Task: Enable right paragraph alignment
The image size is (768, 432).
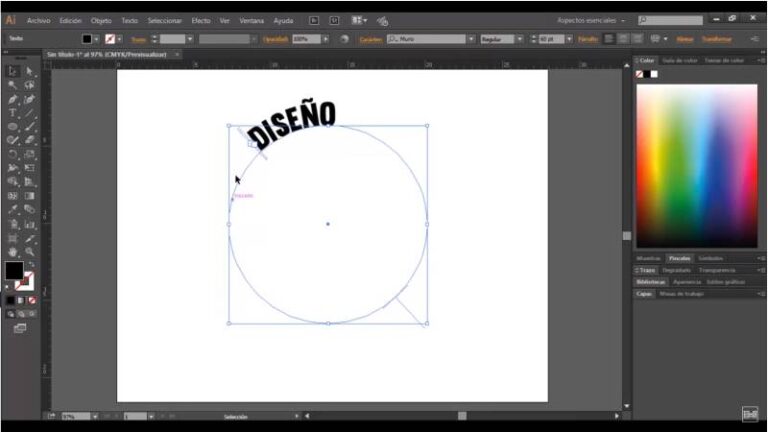Action: [x=637, y=39]
